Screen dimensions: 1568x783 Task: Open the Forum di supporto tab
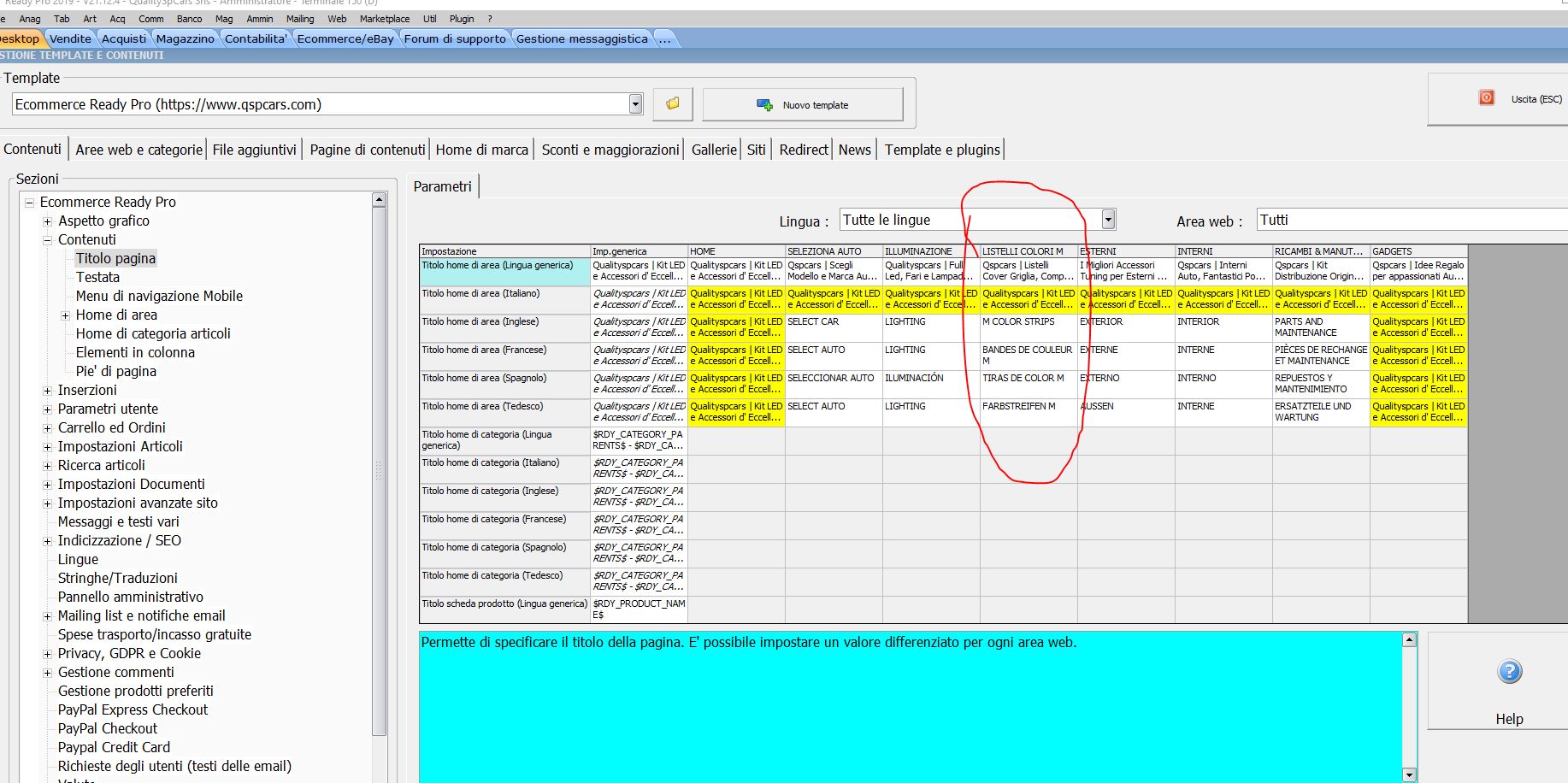(455, 38)
